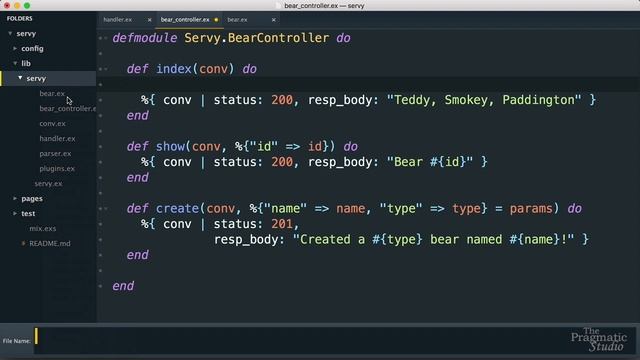Close the handler.ex tab
This screenshot has width=640, height=360.
149,20
